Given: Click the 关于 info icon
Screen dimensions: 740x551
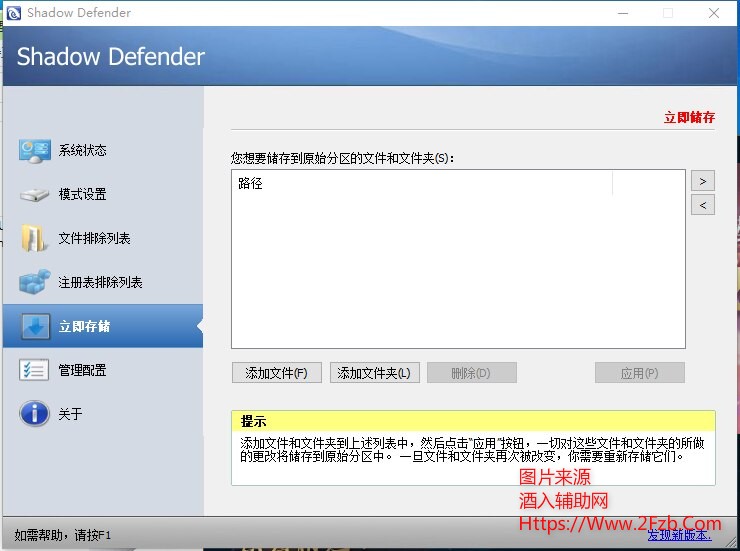Looking at the screenshot, I should point(34,414).
